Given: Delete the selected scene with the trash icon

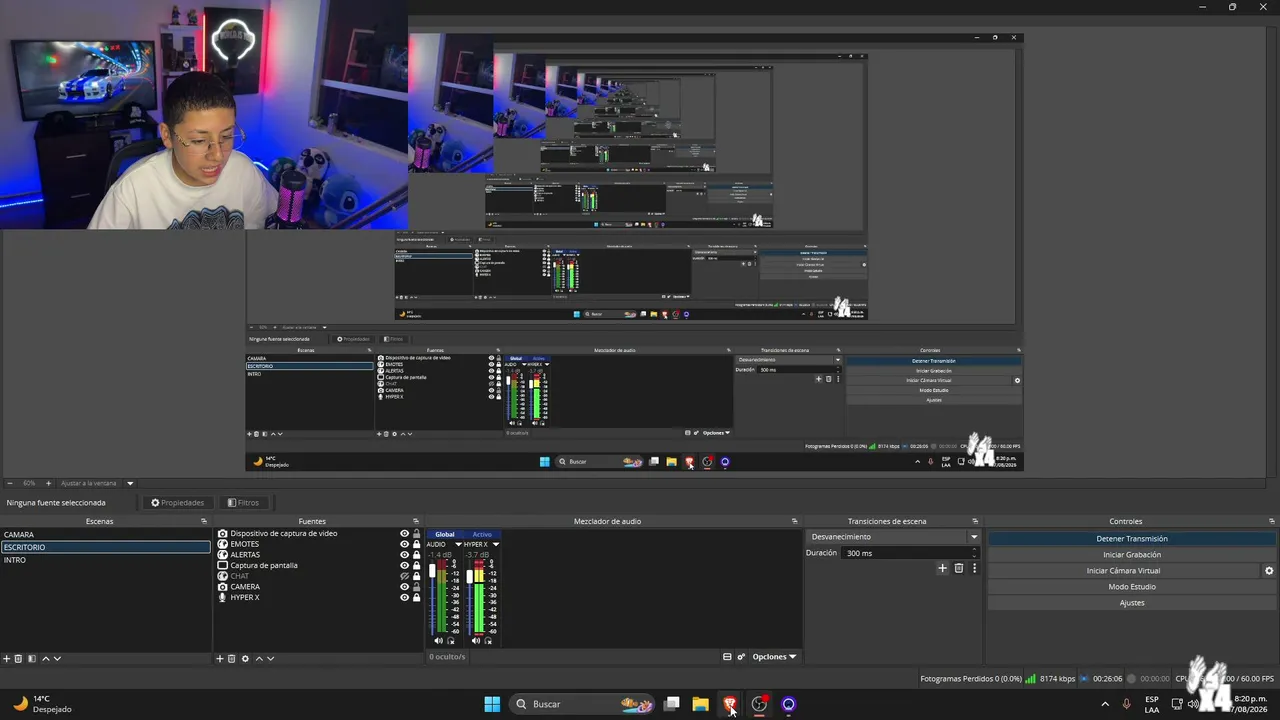Looking at the screenshot, I should [x=18, y=658].
